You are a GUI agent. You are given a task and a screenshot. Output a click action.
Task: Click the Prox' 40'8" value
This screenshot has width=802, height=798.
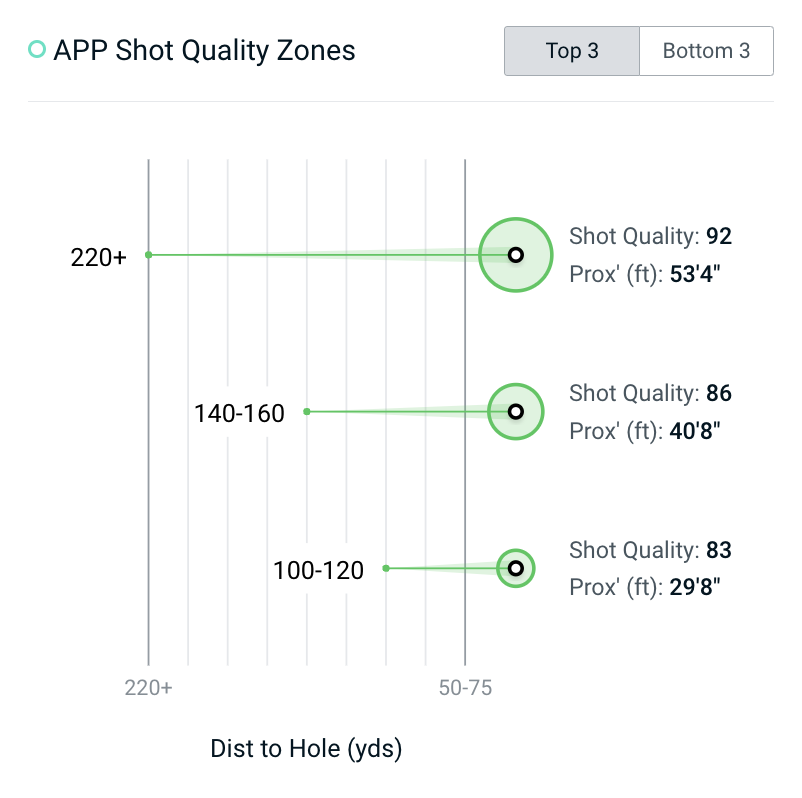coord(695,431)
